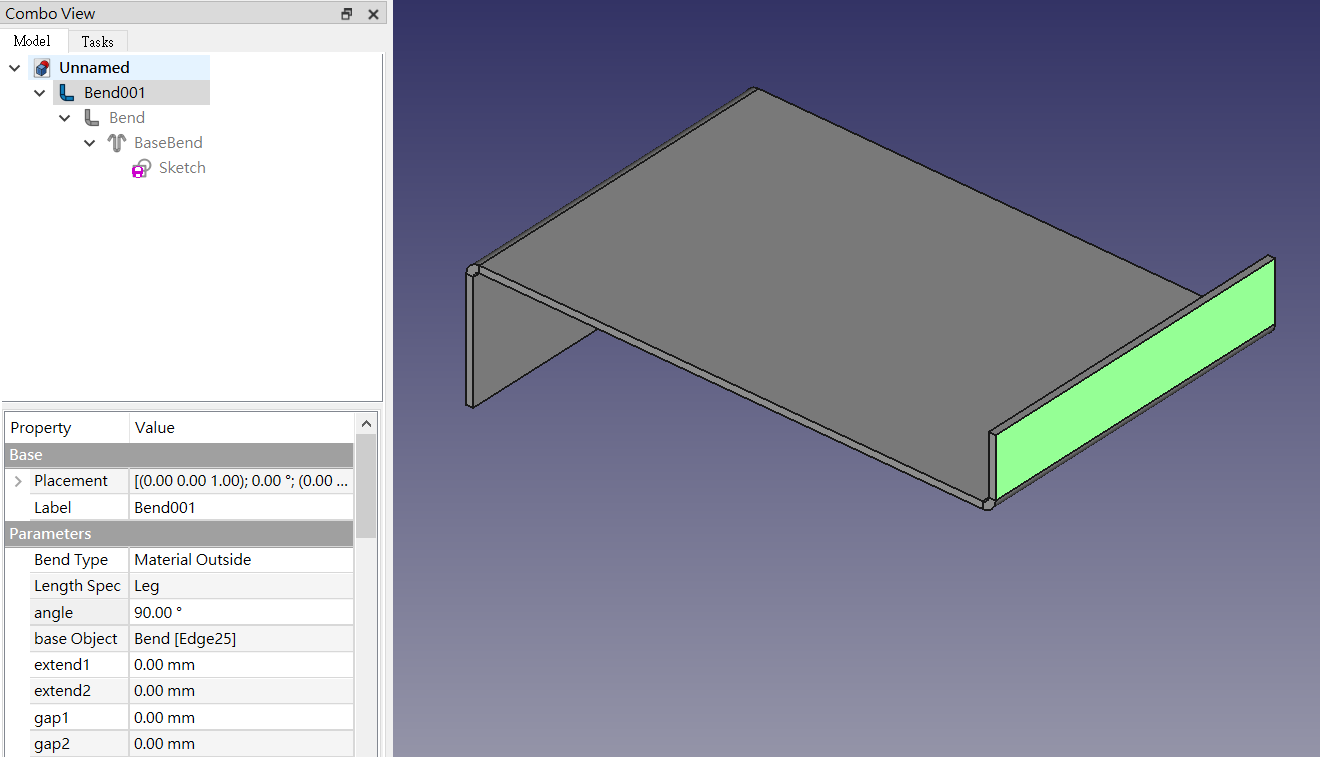Select the Bend item in tree

coord(127,118)
